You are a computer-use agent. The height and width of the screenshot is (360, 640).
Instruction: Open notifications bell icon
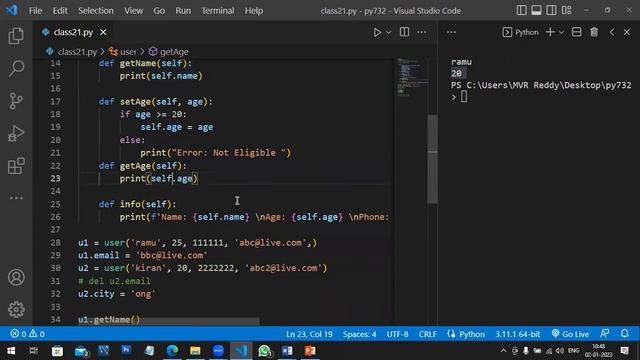pos(624,333)
